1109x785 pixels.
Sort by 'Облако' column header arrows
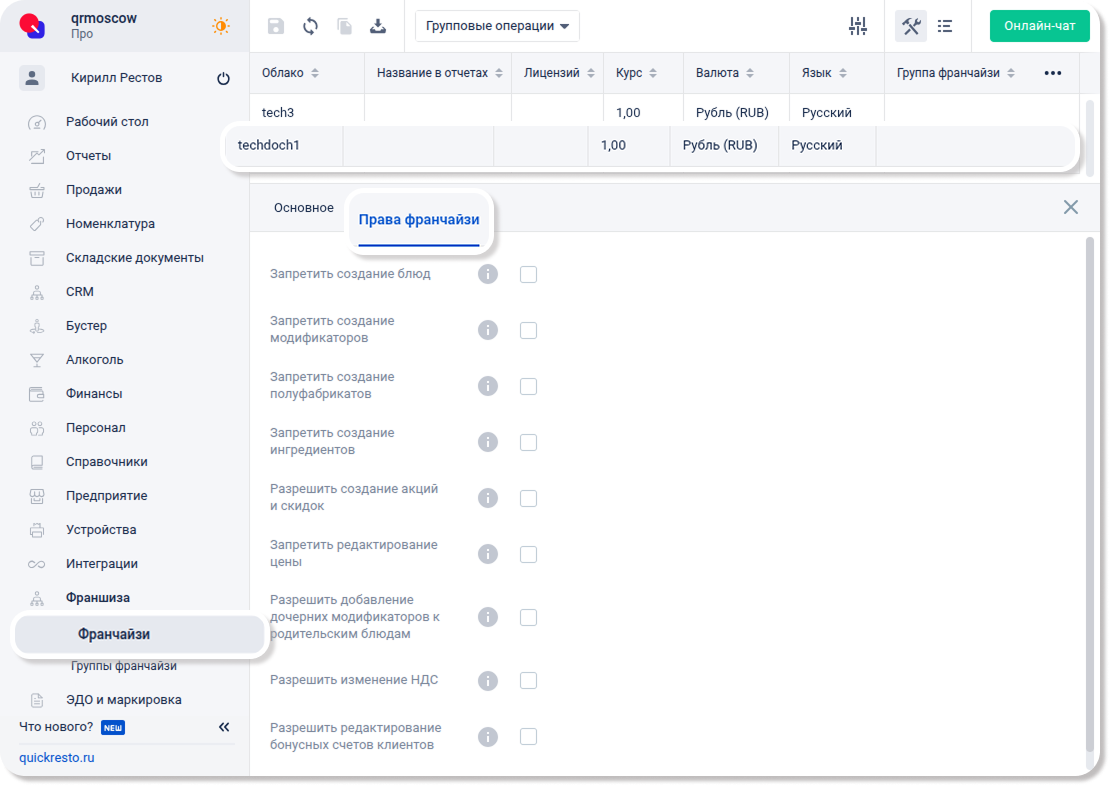(x=315, y=73)
